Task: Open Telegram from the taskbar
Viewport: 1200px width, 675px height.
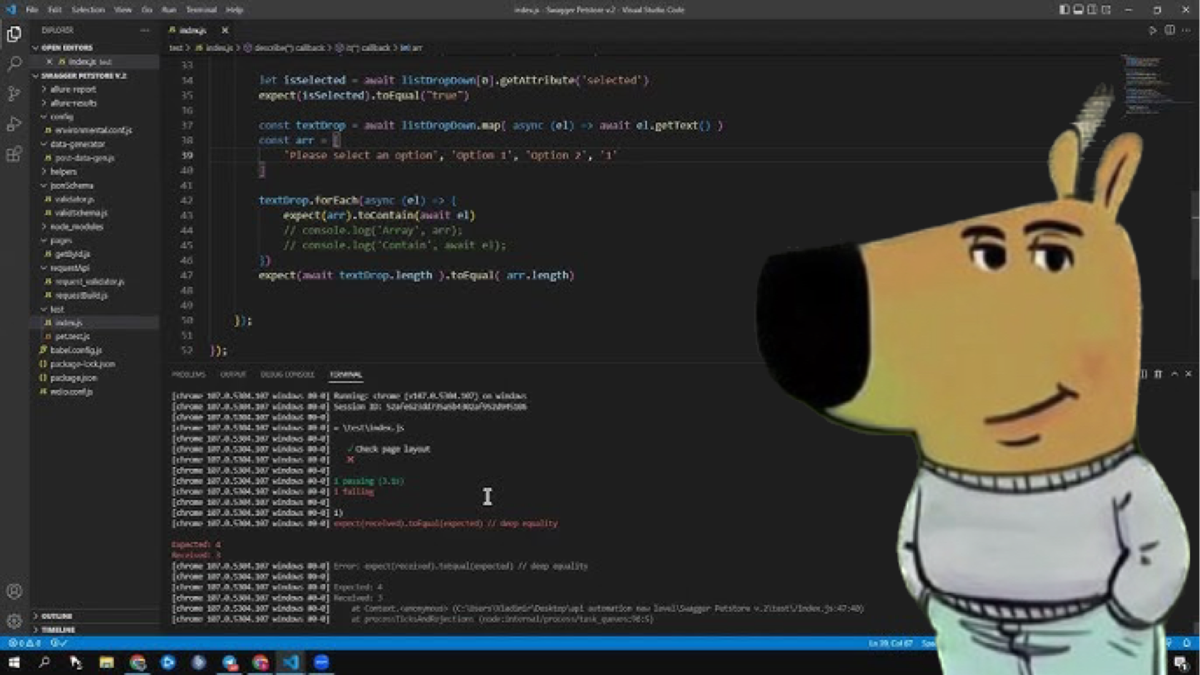Action: (x=230, y=662)
